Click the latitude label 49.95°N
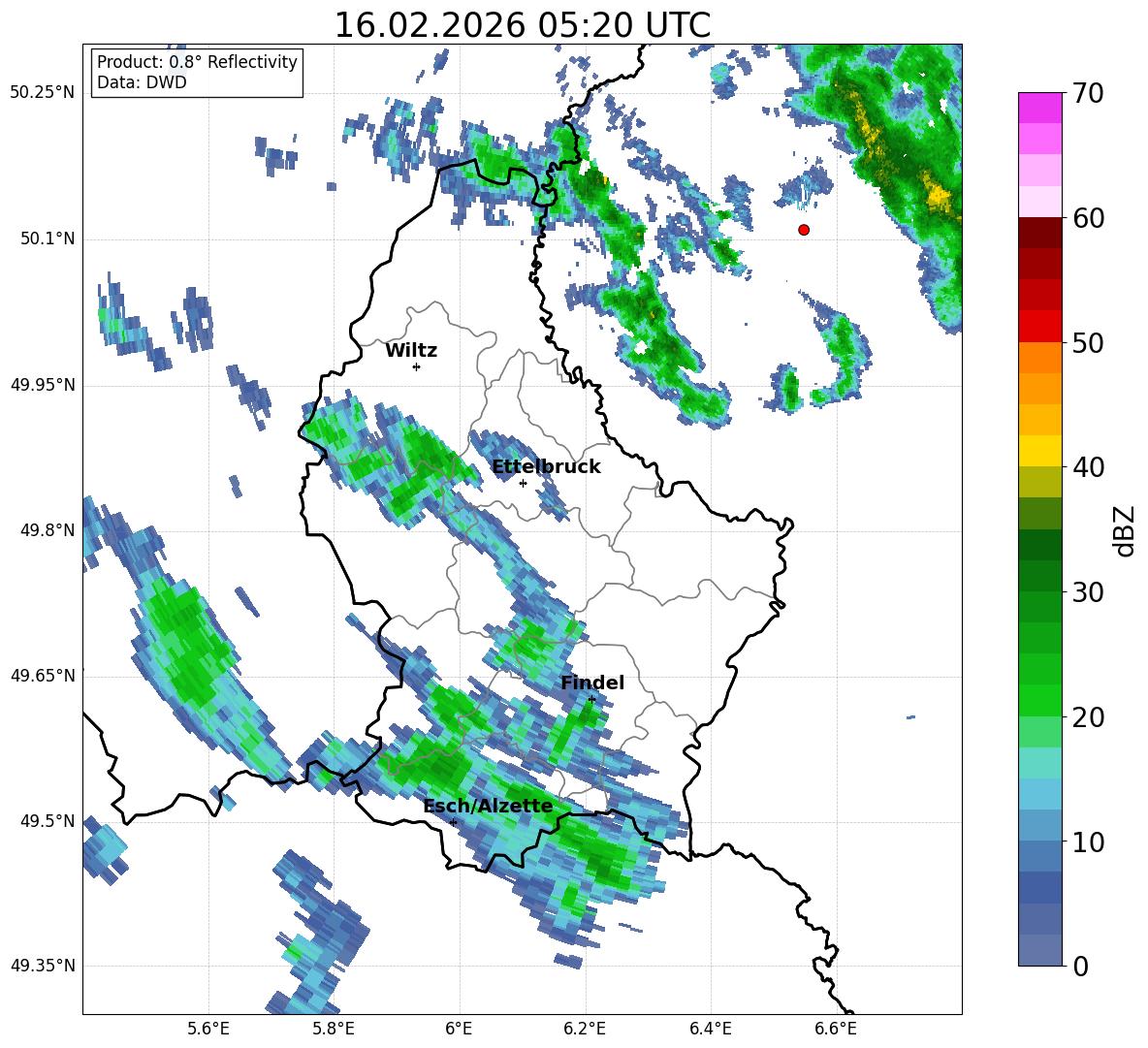 [43, 384]
